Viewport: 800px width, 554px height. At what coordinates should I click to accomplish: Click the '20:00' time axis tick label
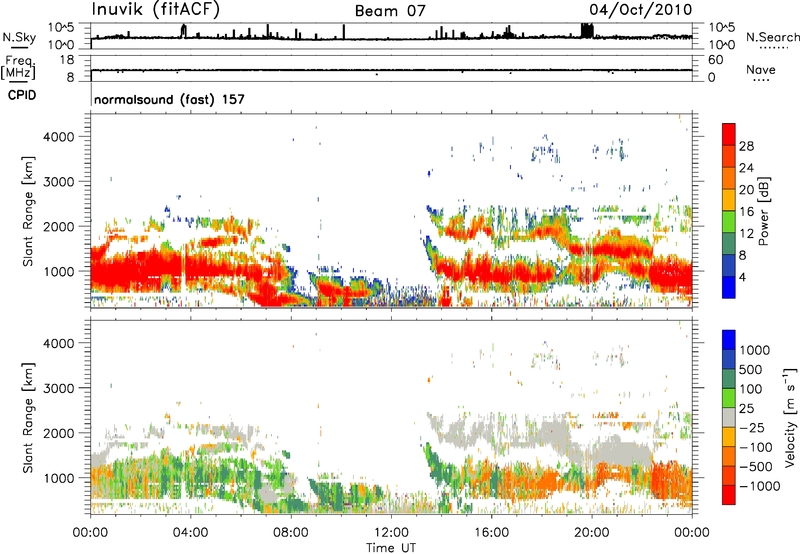click(x=592, y=533)
